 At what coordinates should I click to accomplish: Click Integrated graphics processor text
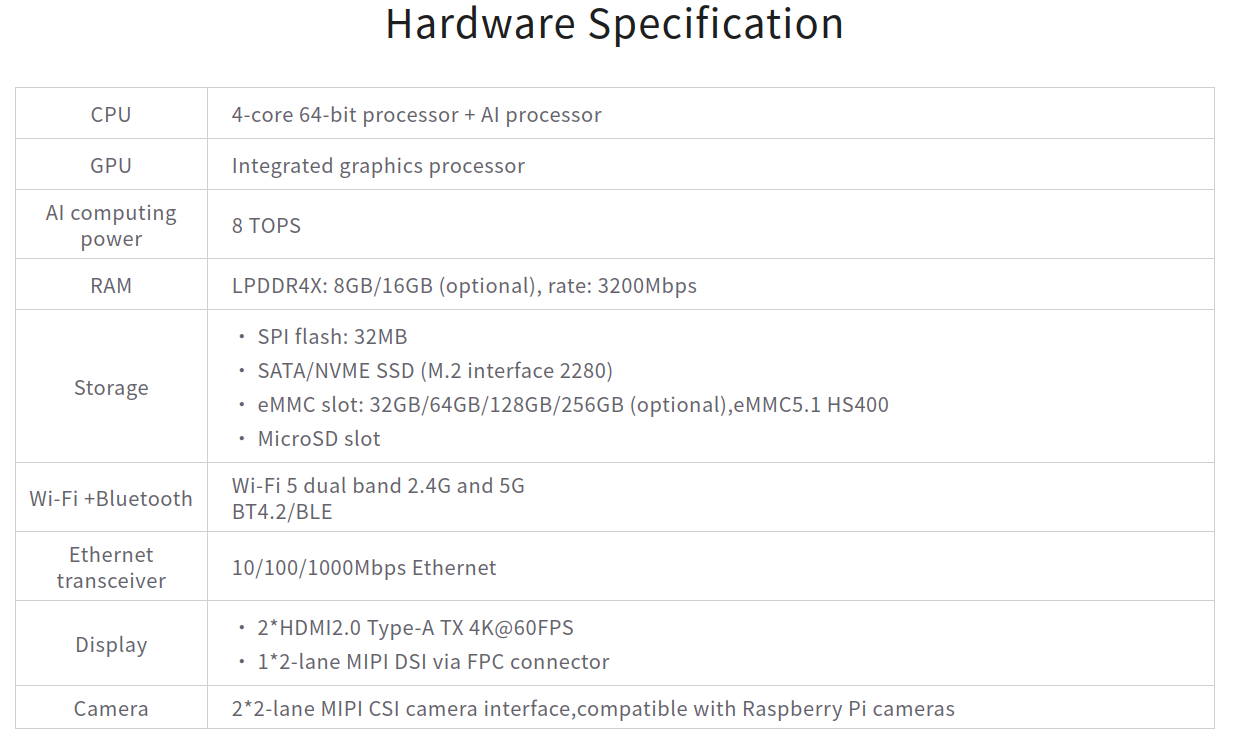[x=378, y=166]
